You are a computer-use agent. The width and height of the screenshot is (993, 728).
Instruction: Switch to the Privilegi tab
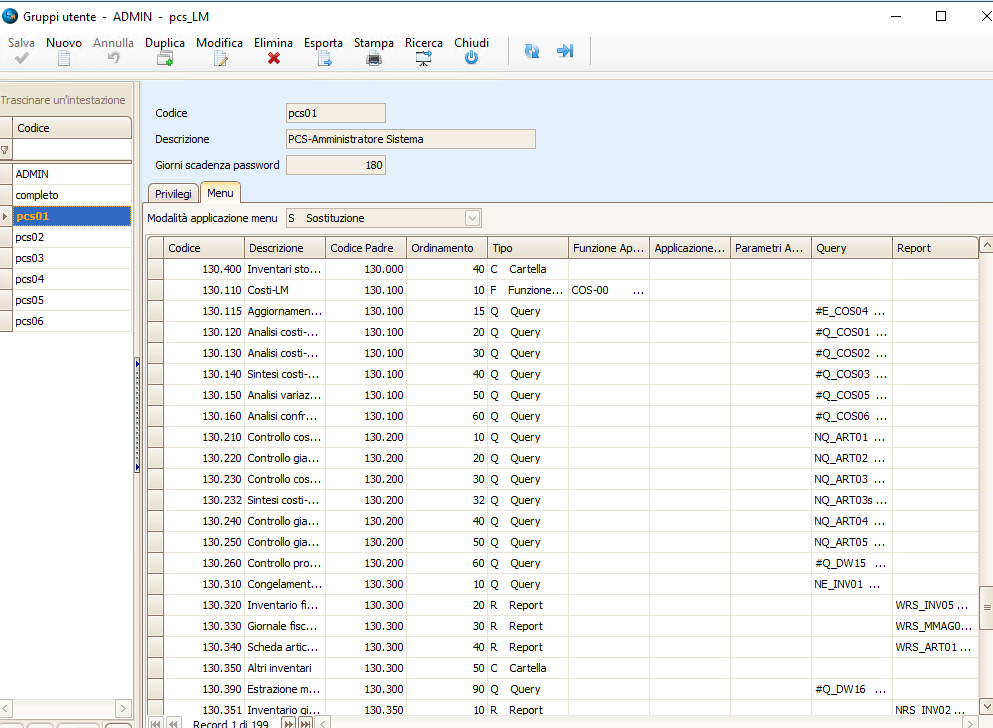(x=173, y=194)
